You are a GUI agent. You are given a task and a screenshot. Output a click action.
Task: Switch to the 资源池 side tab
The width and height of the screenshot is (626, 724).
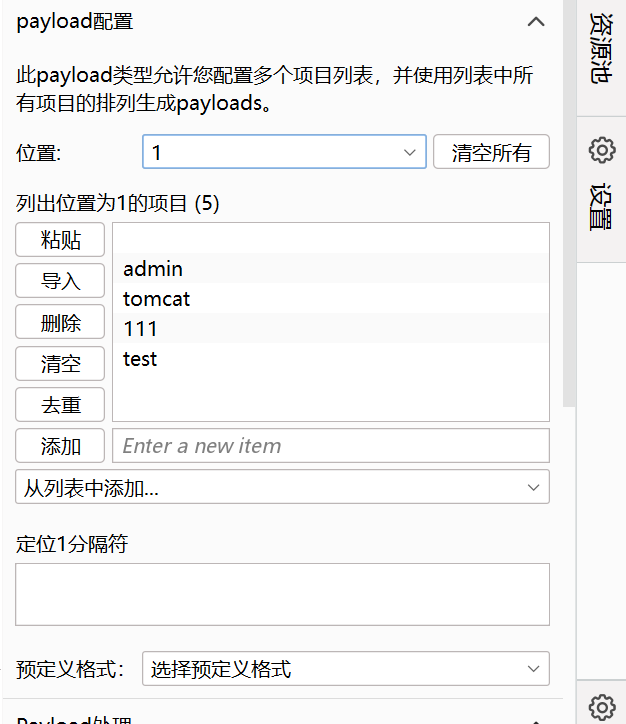coord(600,50)
